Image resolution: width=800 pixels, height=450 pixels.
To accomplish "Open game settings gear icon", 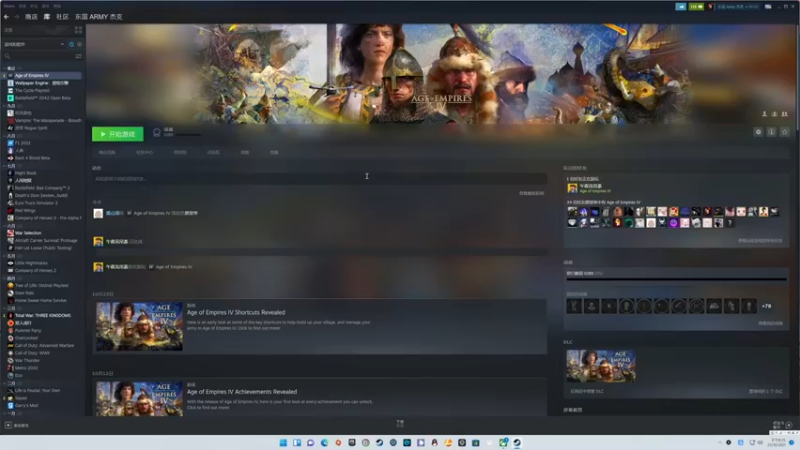I will pos(758,132).
